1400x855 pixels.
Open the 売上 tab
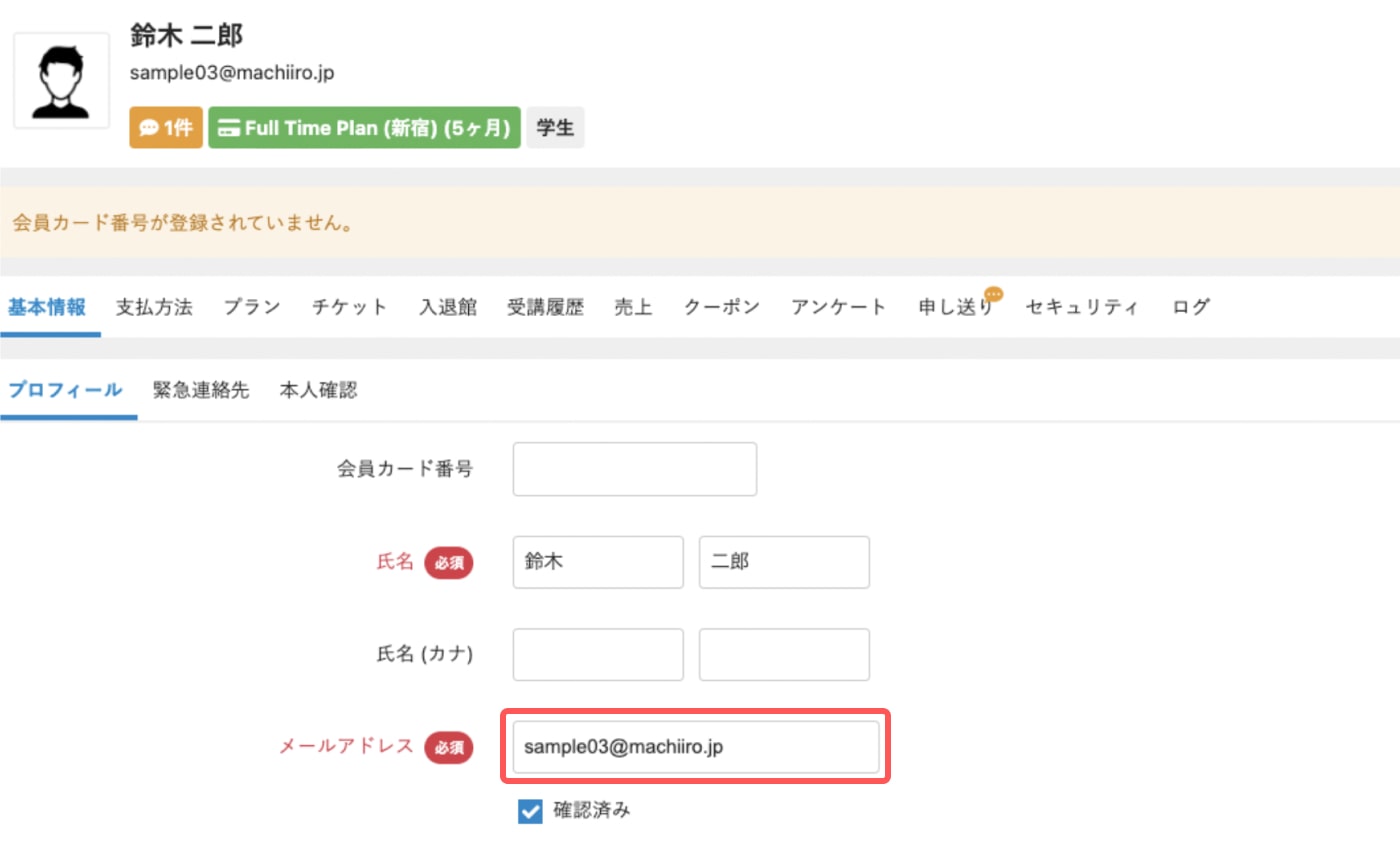click(633, 307)
